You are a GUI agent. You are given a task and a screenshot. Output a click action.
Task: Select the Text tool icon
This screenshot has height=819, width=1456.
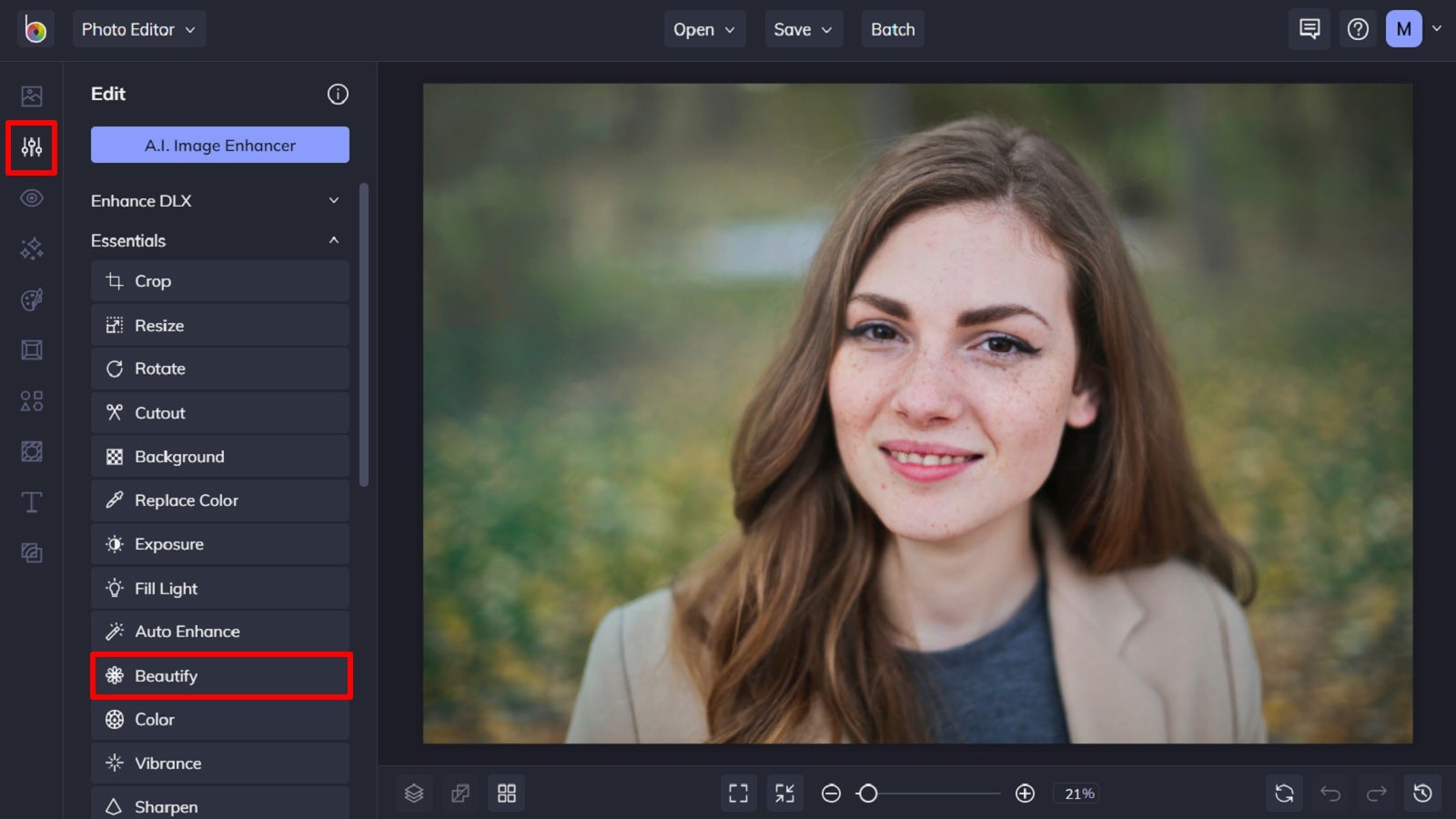tap(31, 501)
